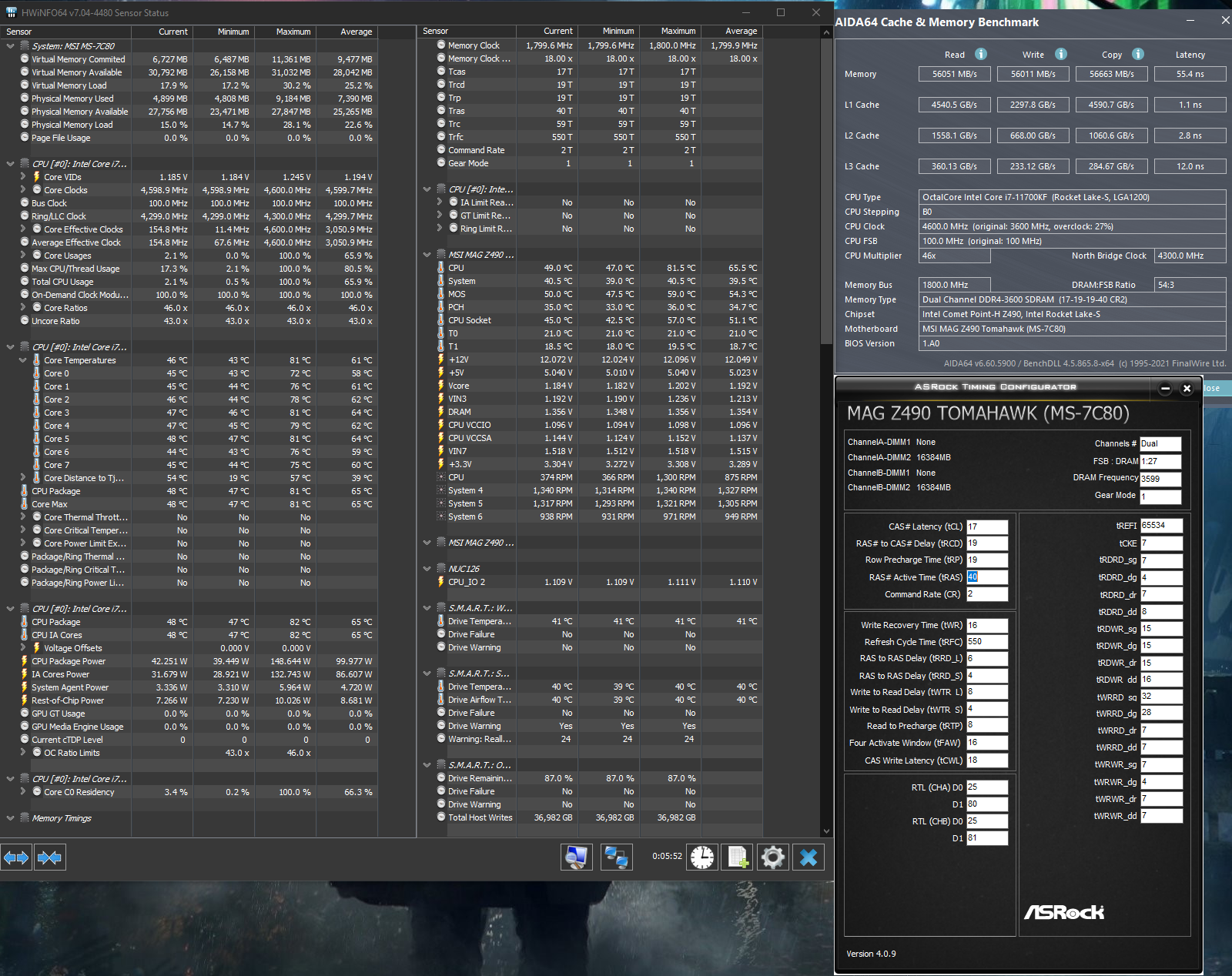1232x976 pixels.
Task: Start logging with the document plus icon
Action: pyautogui.click(x=738, y=857)
